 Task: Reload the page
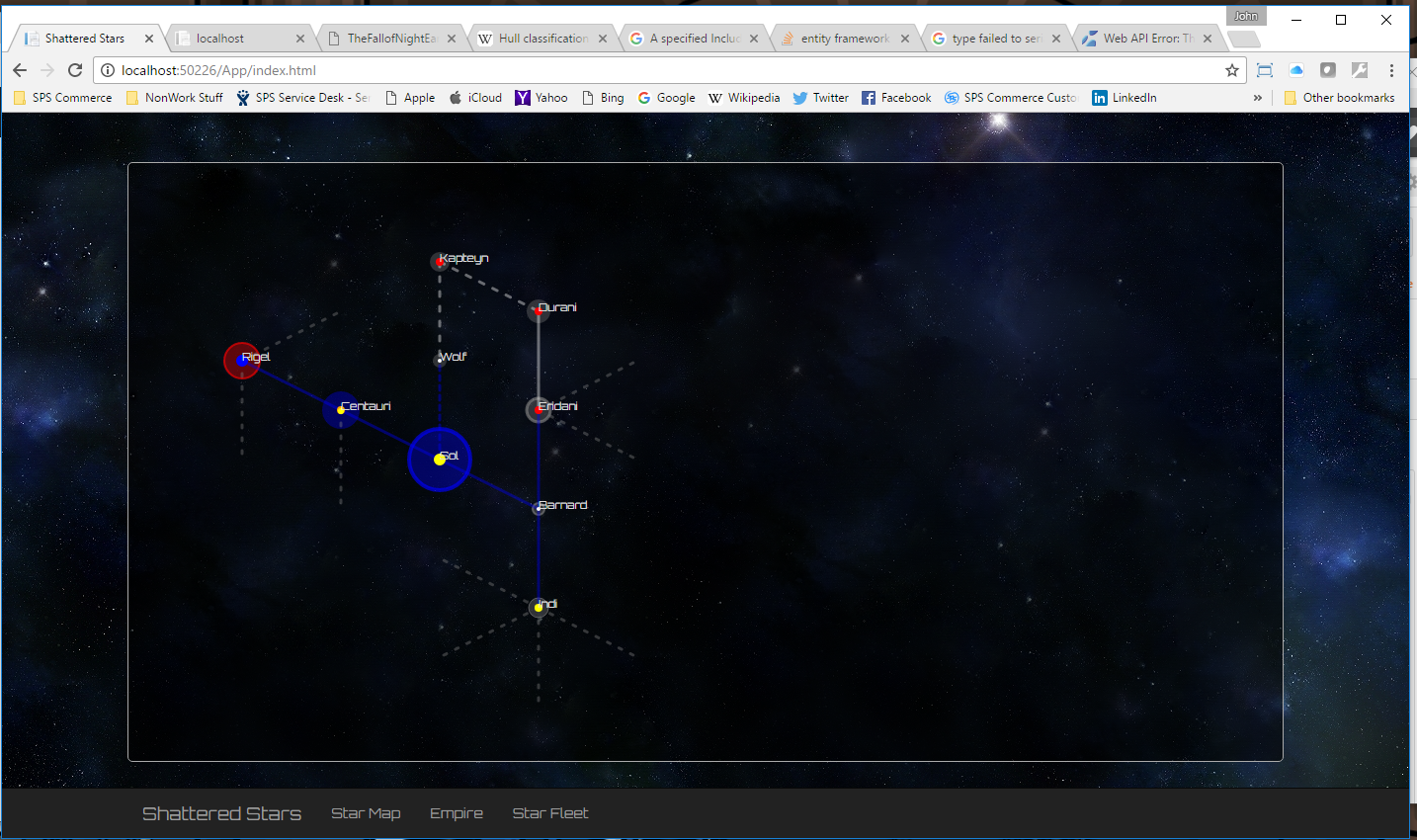75,70
